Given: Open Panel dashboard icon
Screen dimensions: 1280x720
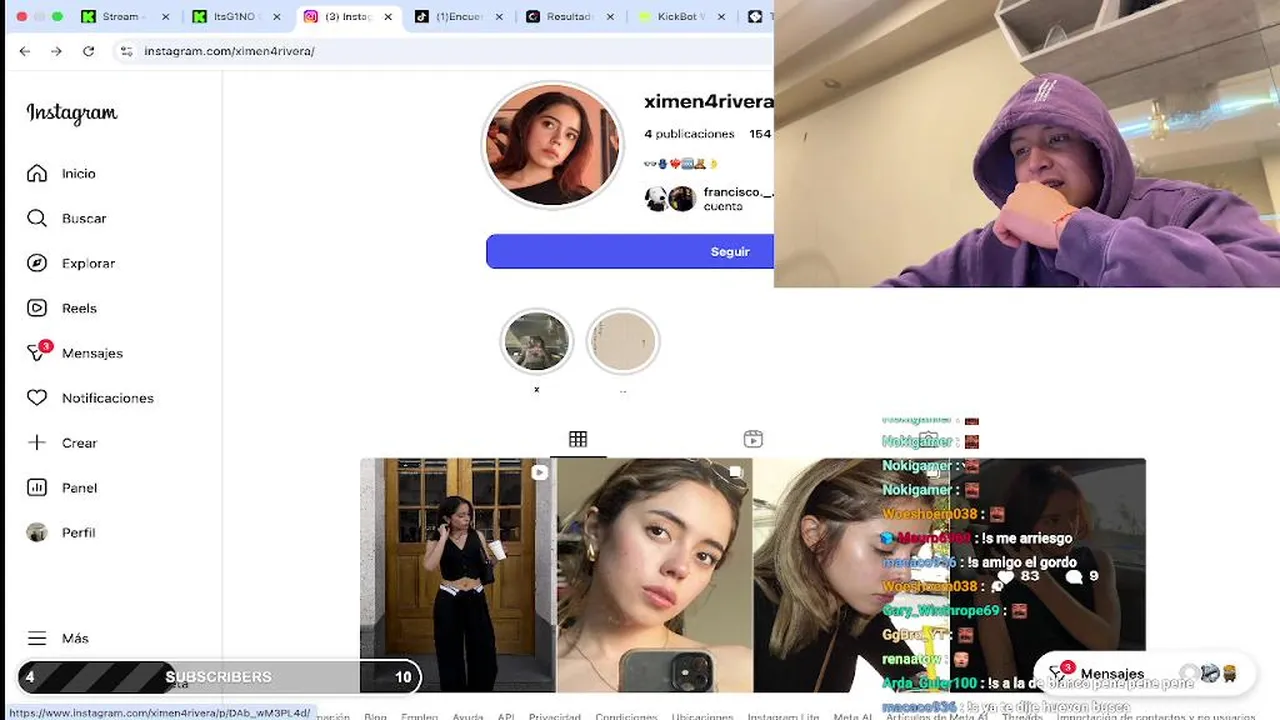Looking at the screenshot, I should [x=37, y=488].
